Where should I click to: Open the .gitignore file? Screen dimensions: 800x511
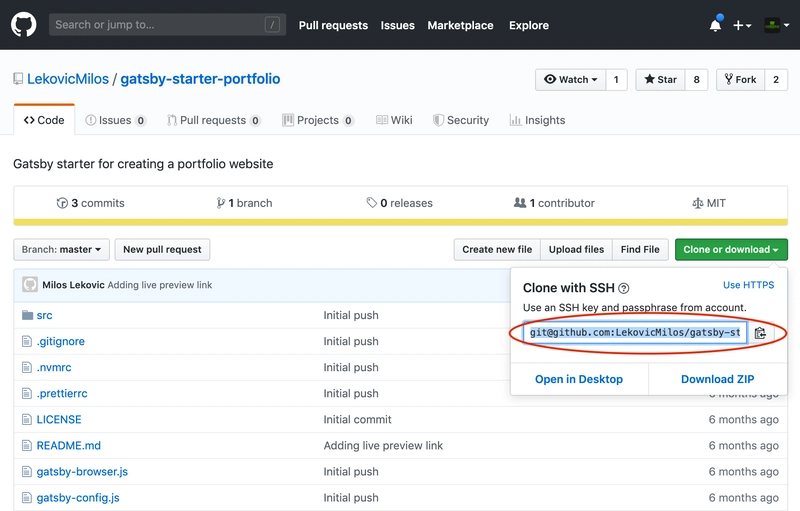[61, 341]
